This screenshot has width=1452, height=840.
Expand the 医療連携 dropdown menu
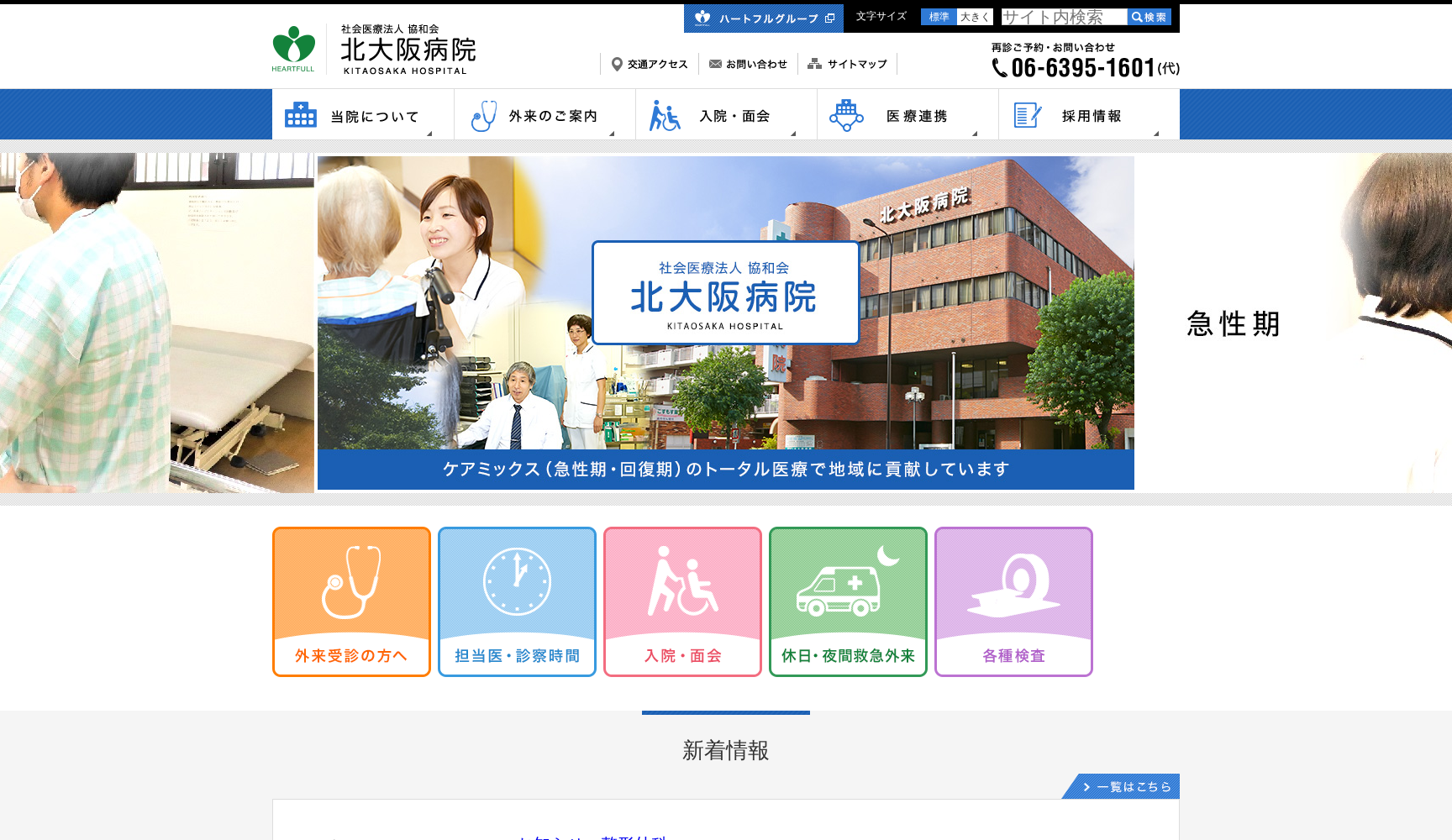(x=907, y=115)
